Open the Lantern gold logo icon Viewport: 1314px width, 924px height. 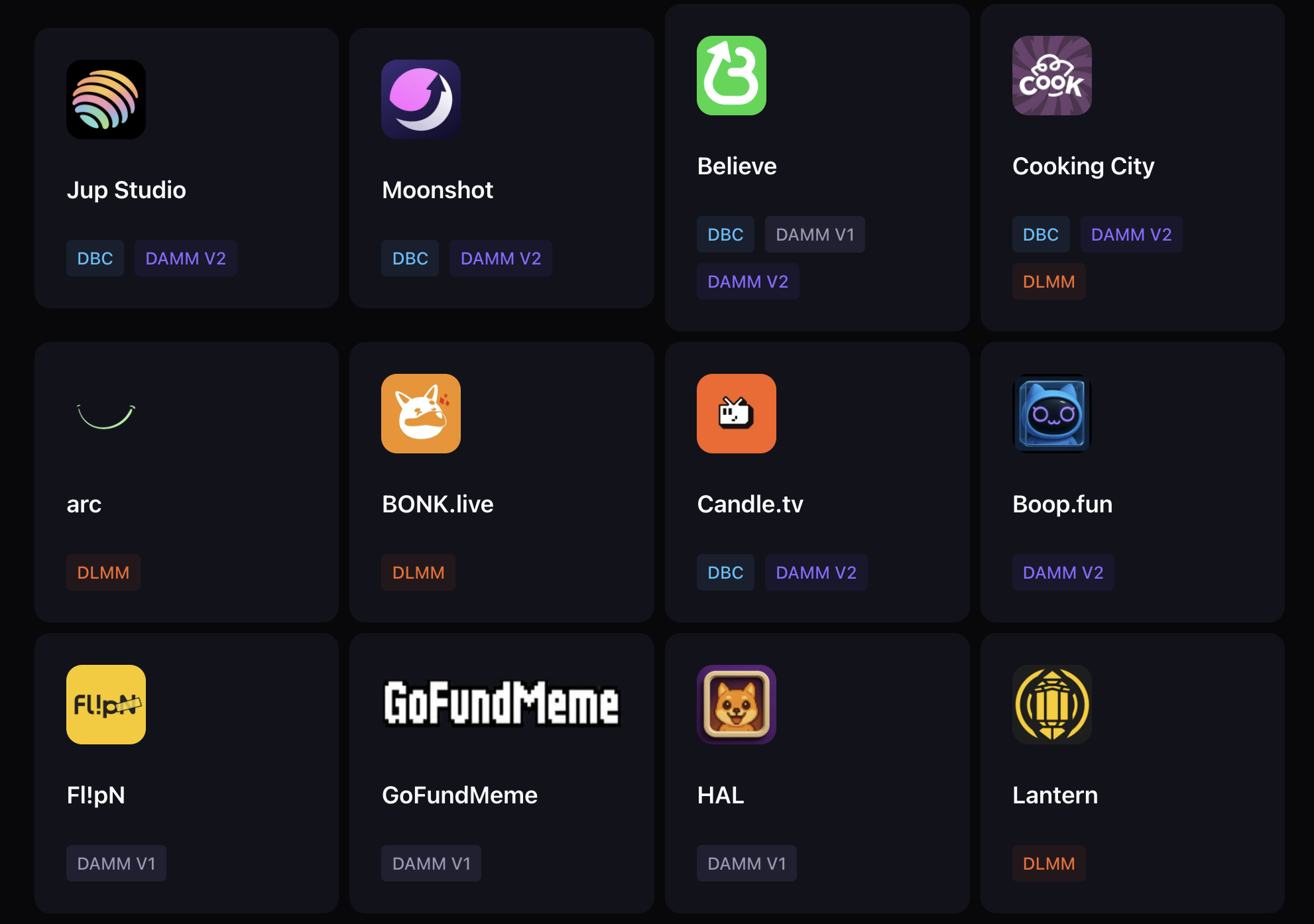click(1051, 705)
